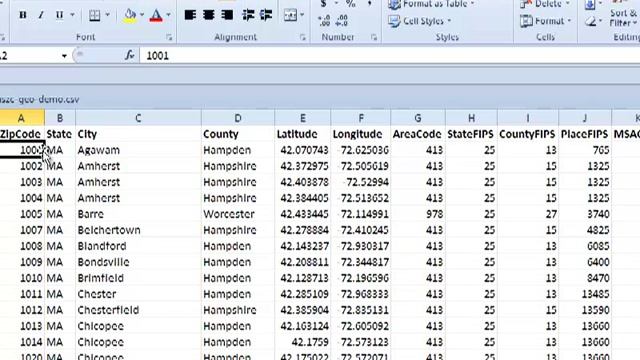The image size is (640, 360).
Task: Select the Worcester county cell
Action: point(238,214)
